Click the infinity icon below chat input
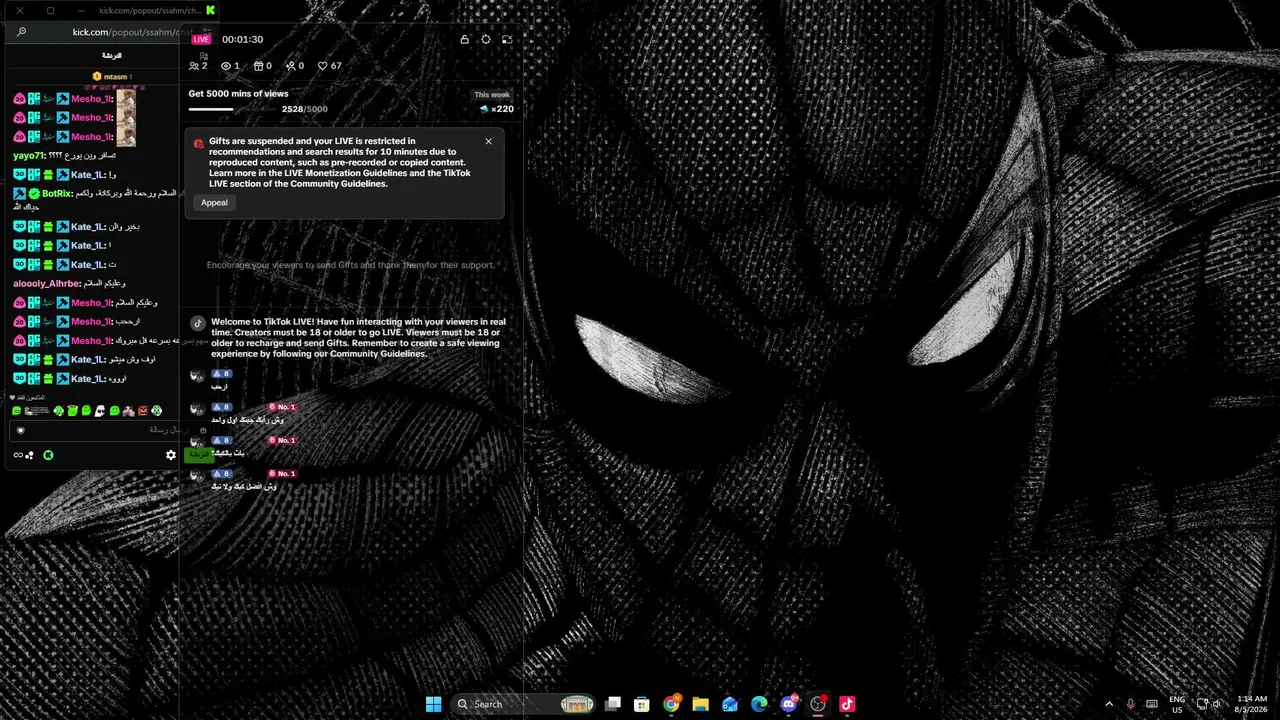Image resolution: width=1280 pixels, height=720 pixels. point(17,455)
